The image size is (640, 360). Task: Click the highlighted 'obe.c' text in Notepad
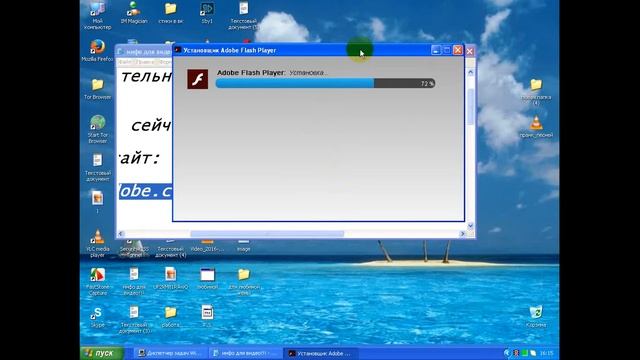coord(145,191)
